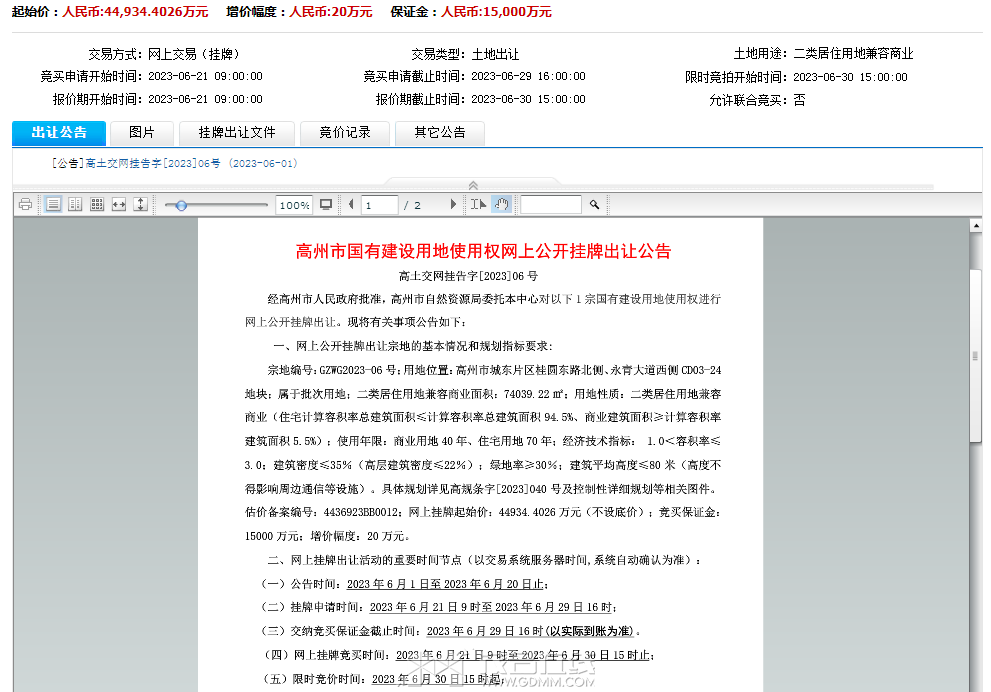Open the 挂牌出让文件 tab
991x692 pixels.
[237, 133]
